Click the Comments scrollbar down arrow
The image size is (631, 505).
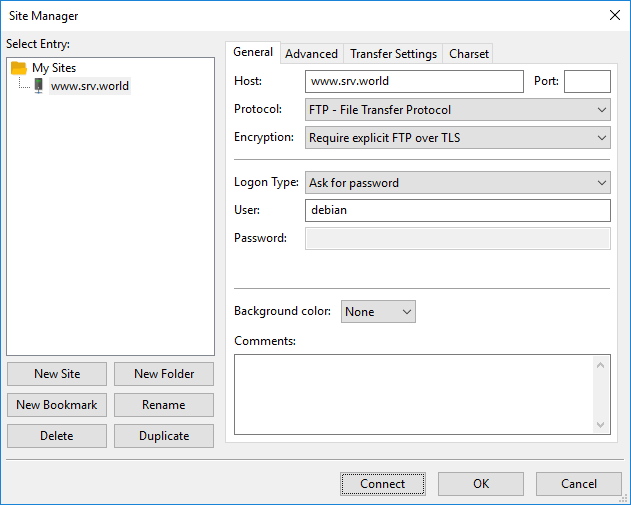click(600, 425)
